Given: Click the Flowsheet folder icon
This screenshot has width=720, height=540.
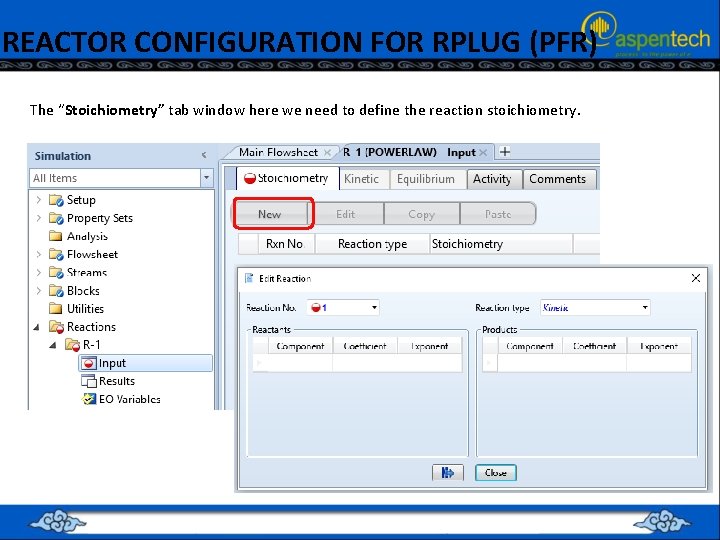Looking at the screenshot, I should [56, 254].
